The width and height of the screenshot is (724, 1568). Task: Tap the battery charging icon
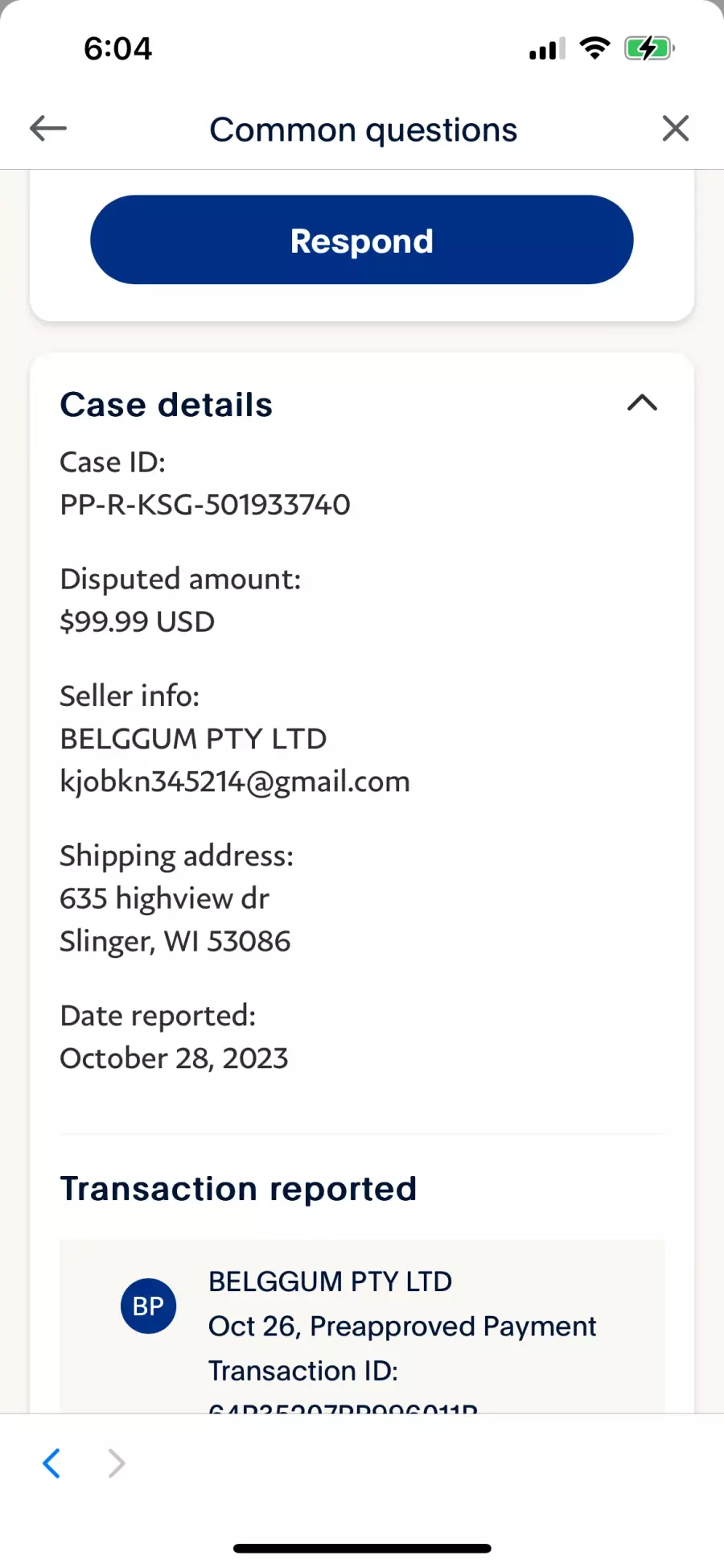pos(649,48)
